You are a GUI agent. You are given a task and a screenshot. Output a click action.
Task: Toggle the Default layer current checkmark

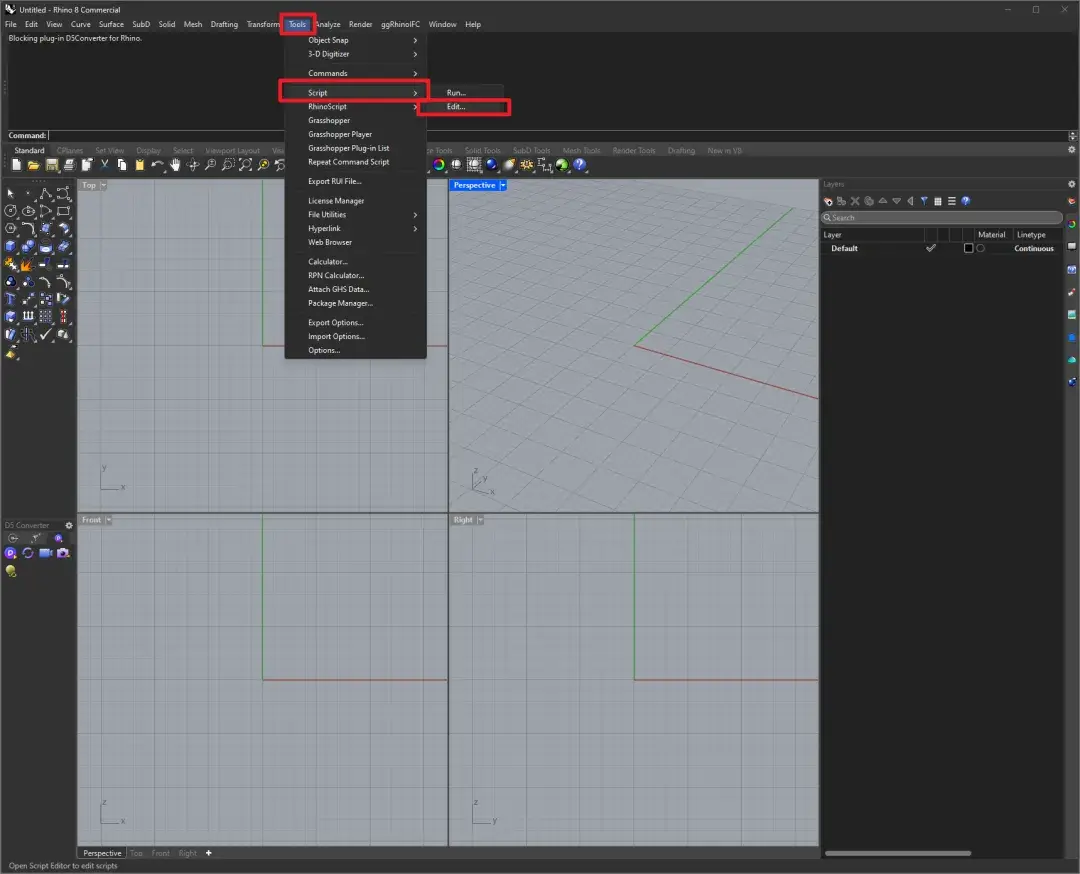(931, 248)
